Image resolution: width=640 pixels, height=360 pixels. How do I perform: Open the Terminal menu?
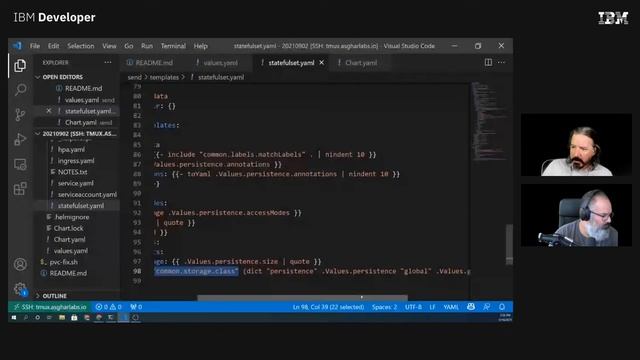173,46
